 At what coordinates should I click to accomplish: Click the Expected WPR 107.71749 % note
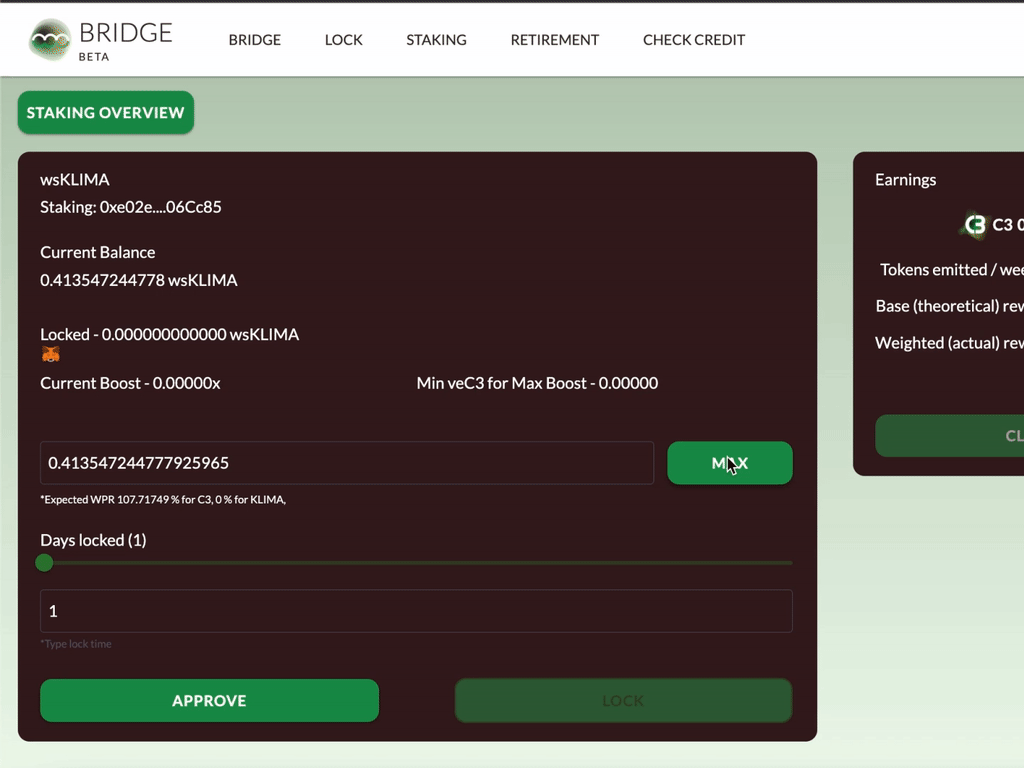[x=163, y=500]
